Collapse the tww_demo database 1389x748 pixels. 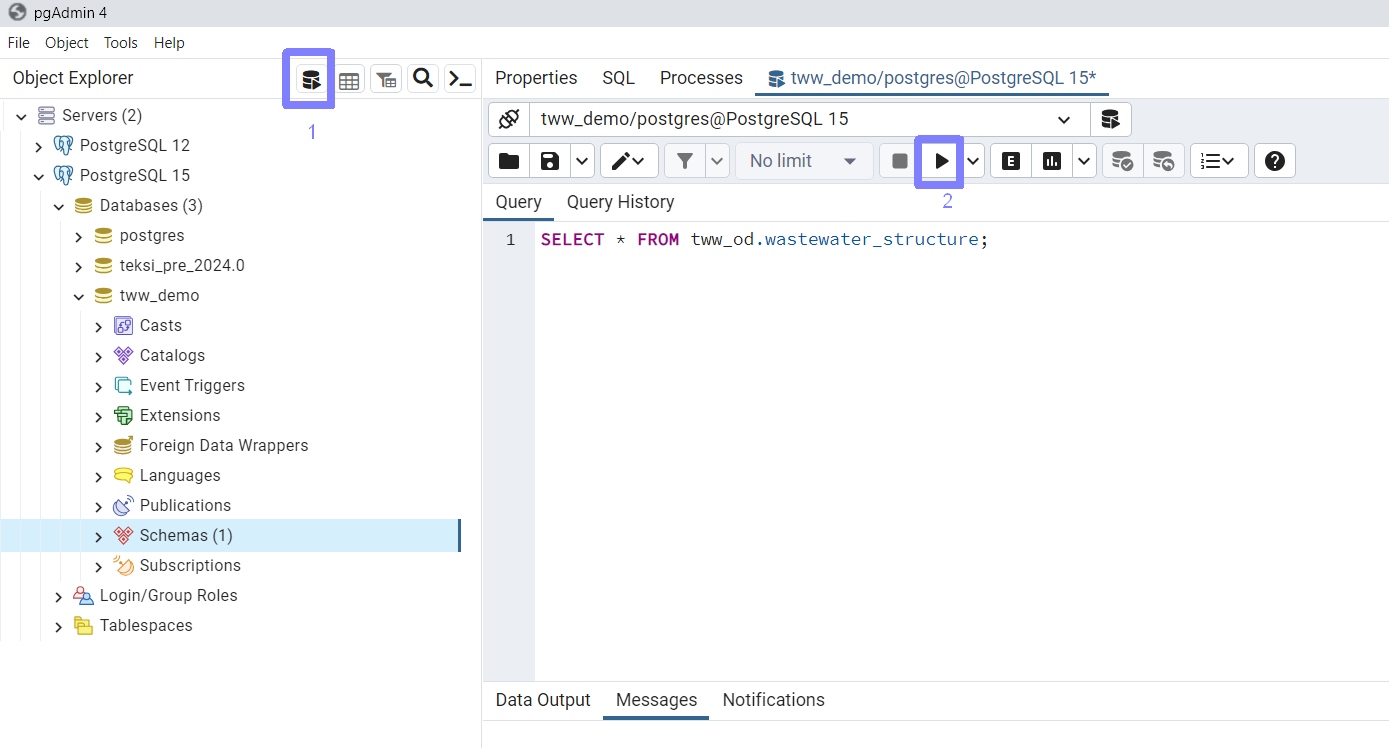[79, 297]
